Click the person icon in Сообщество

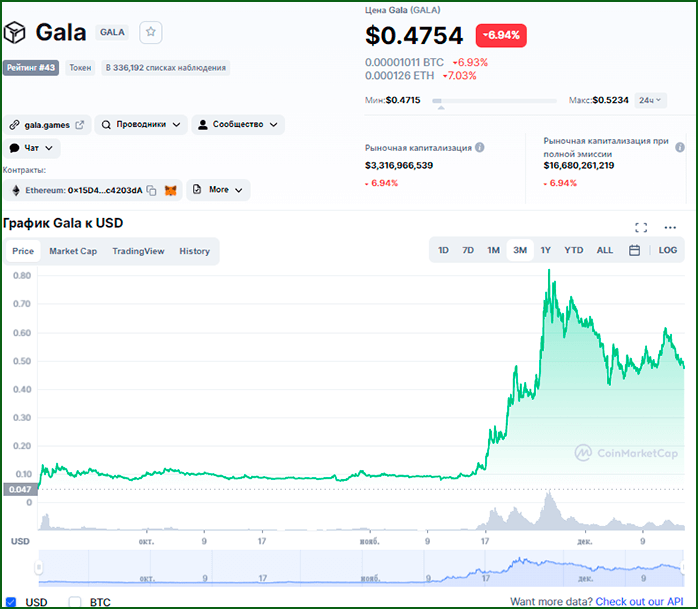coord(203,125)
